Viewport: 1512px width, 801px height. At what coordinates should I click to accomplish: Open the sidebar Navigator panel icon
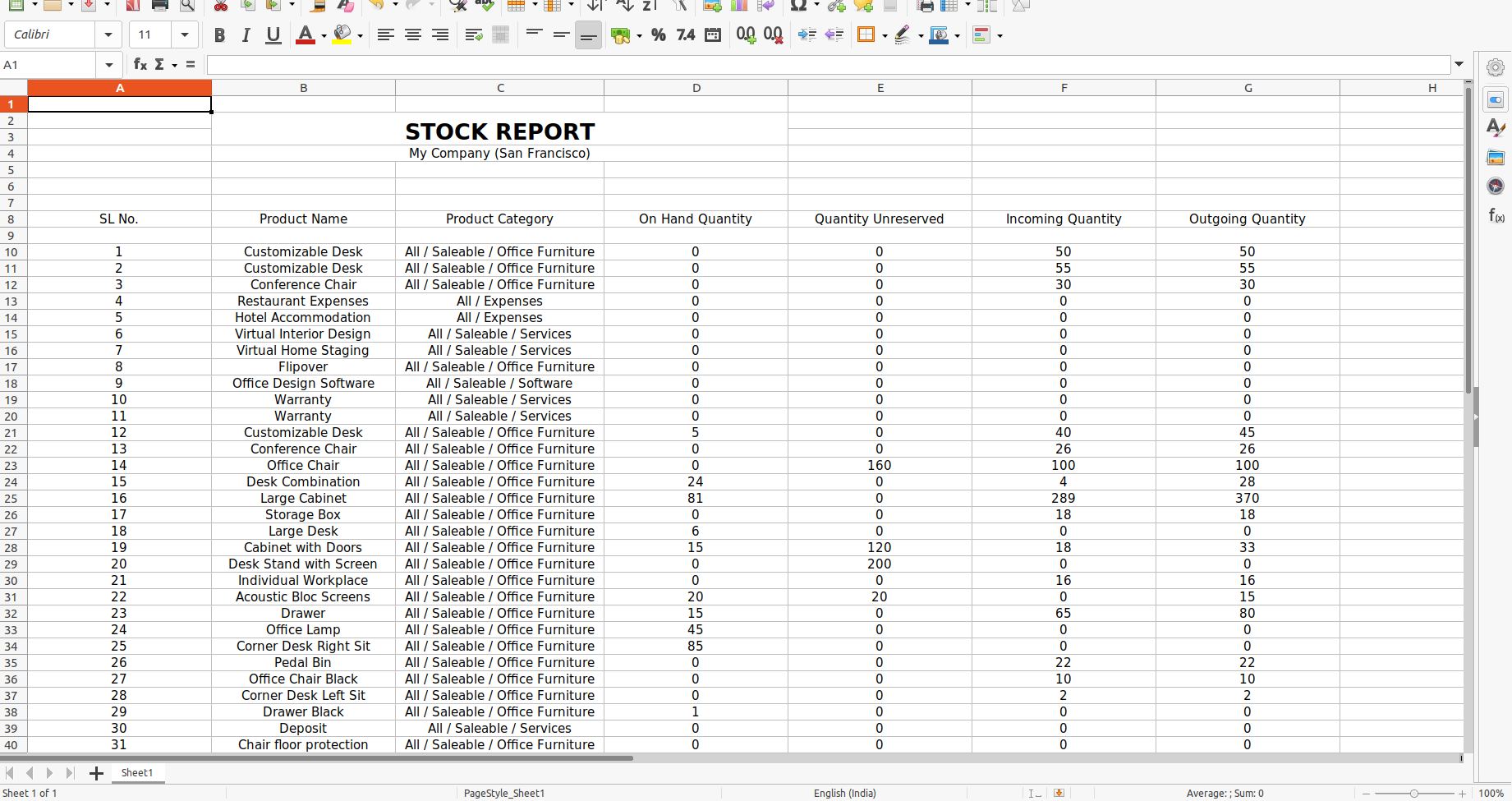(x=1496, y=186)
